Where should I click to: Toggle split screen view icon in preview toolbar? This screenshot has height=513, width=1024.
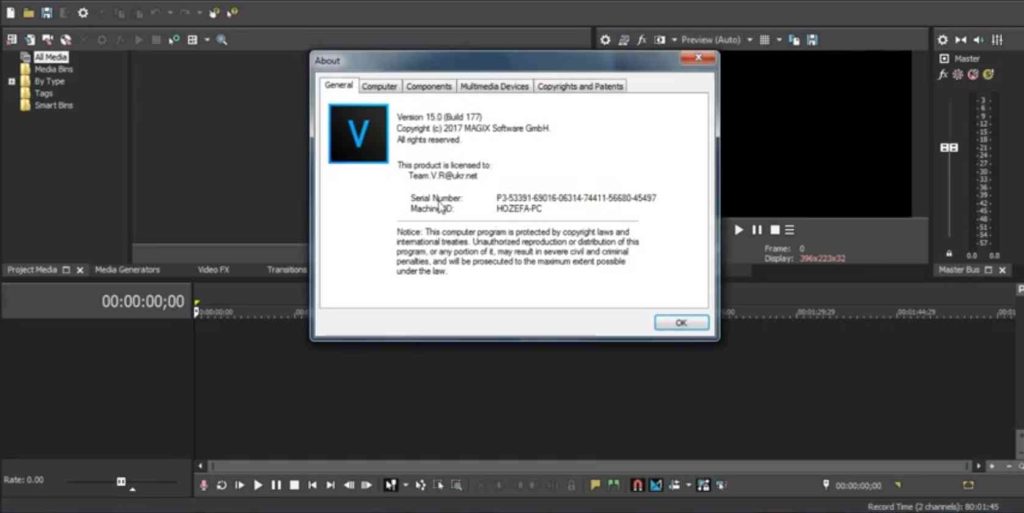660,40
